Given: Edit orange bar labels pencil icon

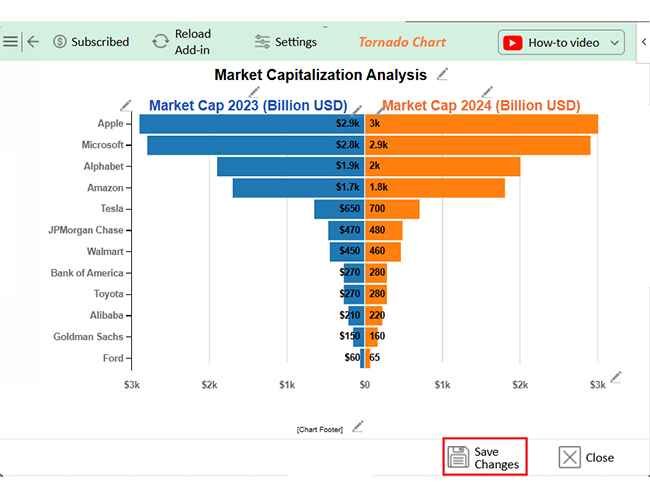Looking at the screenshot, I should coord(380,111).
